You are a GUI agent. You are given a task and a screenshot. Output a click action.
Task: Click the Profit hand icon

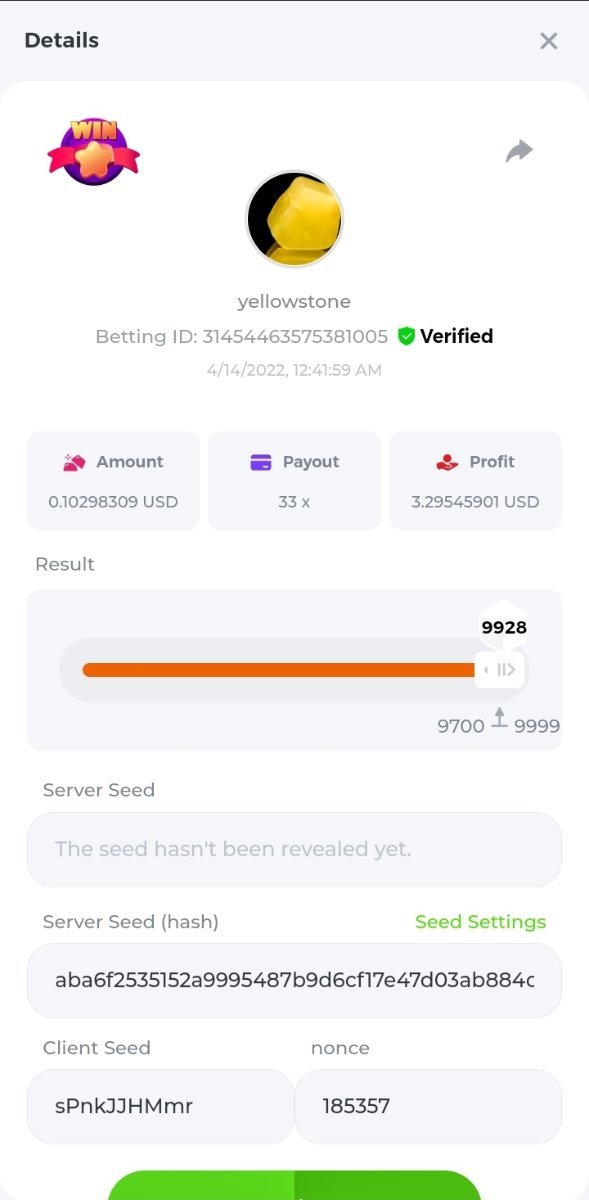pos(447,462)
